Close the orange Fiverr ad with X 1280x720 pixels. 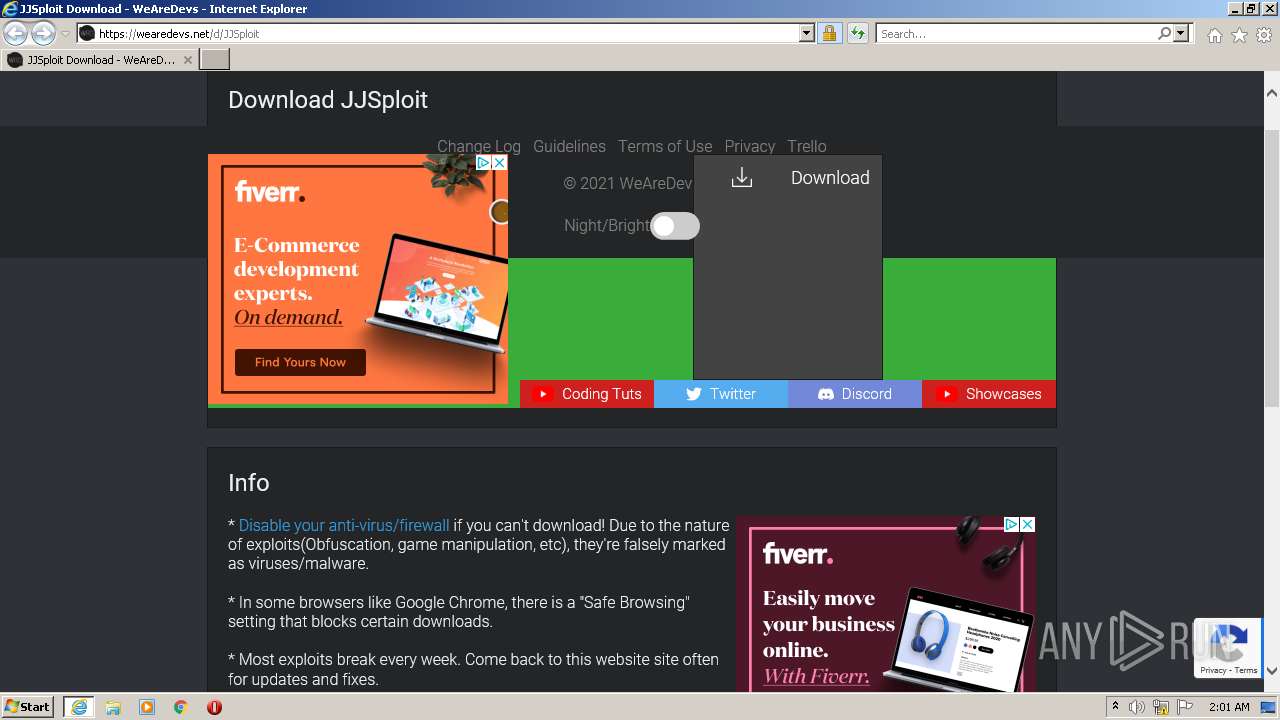[x=500, y=162]
